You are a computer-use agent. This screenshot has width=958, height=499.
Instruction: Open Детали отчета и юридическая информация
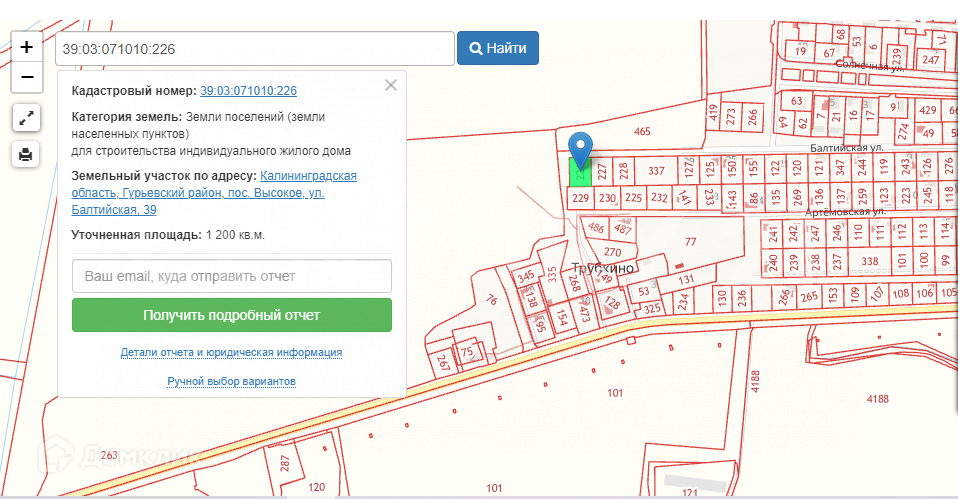(231, 353)
